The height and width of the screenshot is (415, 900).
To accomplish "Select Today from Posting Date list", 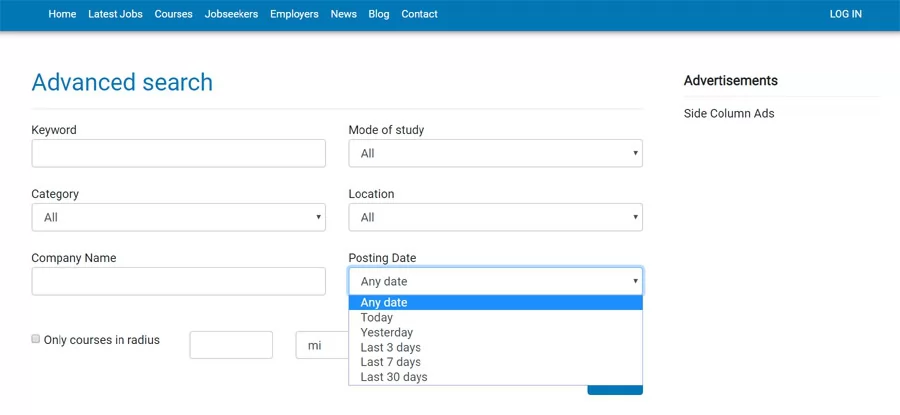I will tap(377, 318).
